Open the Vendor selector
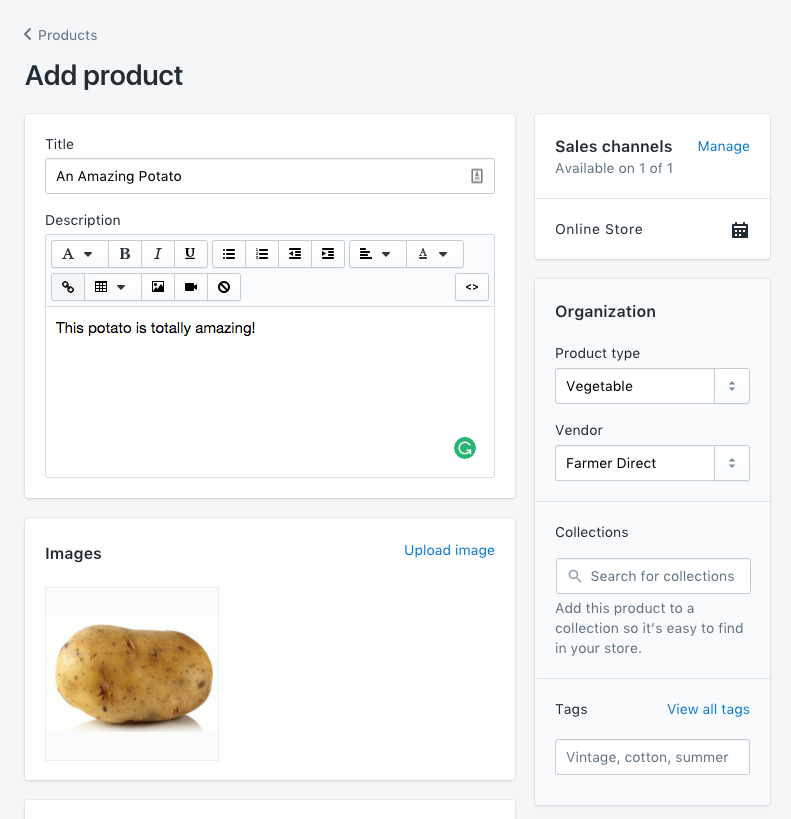The image size is (791, 819). pos(652,463)
